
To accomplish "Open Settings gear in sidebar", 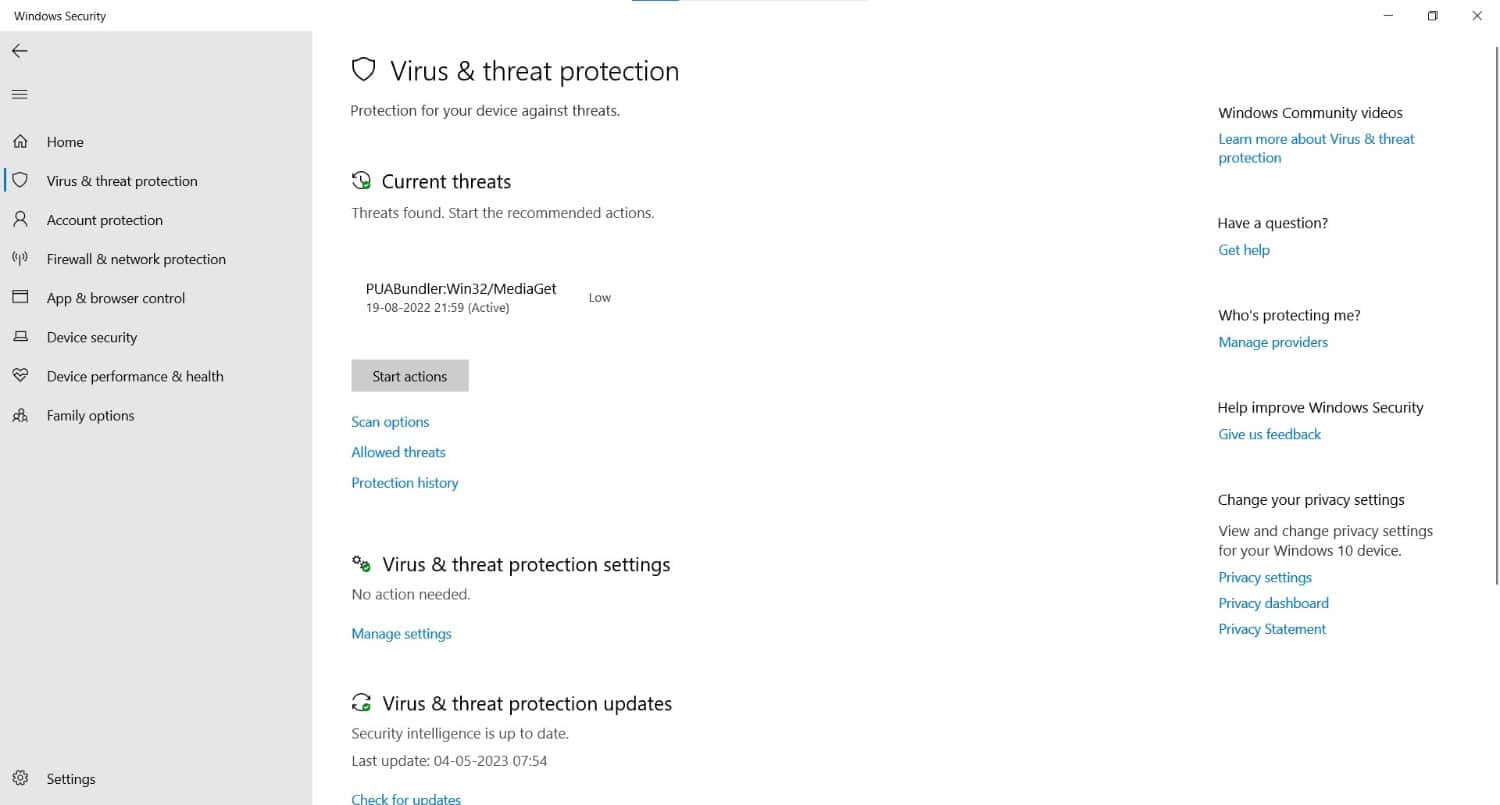I will coord(20,778).
